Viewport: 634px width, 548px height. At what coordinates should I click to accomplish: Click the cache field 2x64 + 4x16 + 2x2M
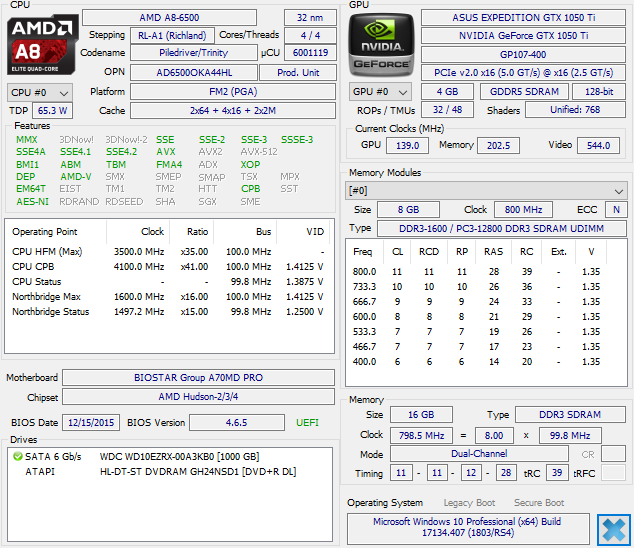233,110
